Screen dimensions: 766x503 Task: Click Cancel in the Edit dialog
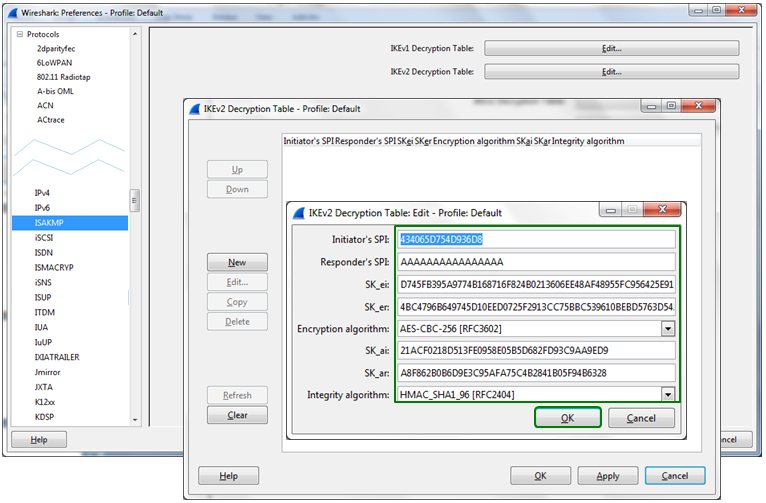click(641, 418)
